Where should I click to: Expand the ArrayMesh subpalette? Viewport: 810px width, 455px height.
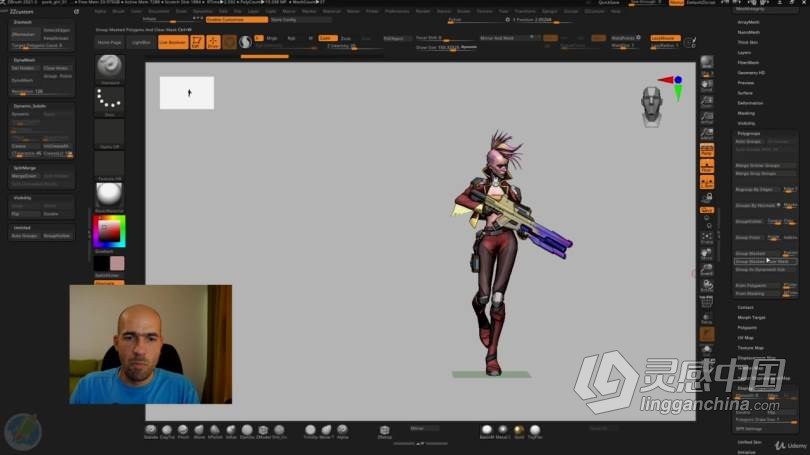pos(748,22)
